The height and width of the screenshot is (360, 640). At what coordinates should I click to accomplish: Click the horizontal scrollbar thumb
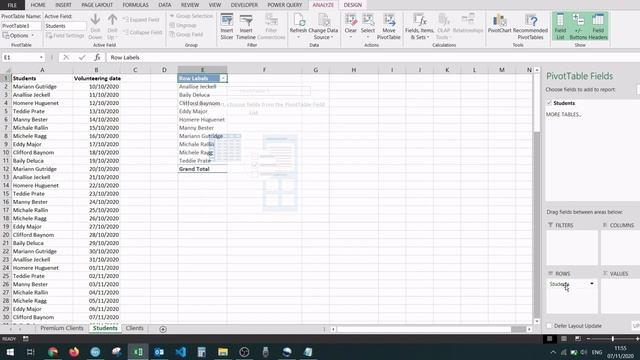[518, 329]
